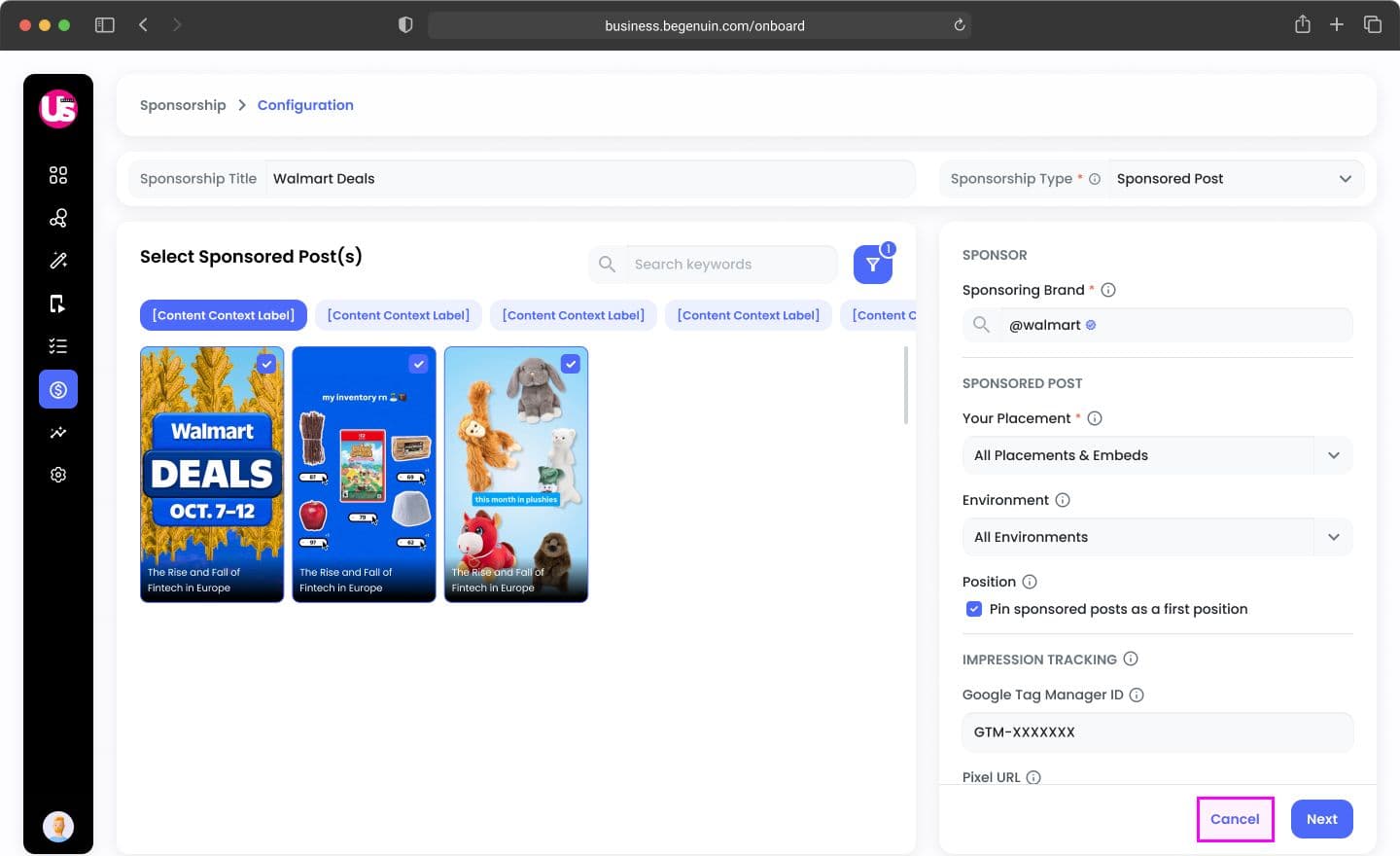1400x856 pixels.
Task: Open the video player icon in sidebar
Action: click(x=58, y=303)
